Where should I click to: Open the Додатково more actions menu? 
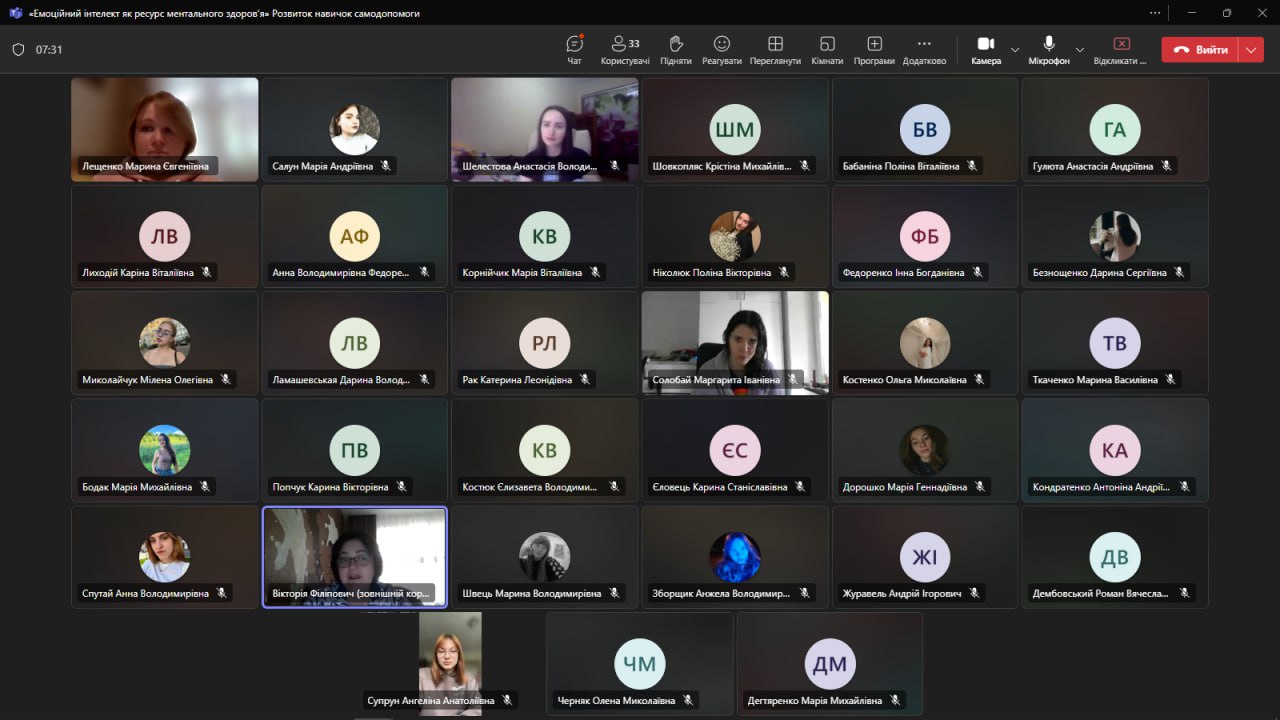pos(924,49)
